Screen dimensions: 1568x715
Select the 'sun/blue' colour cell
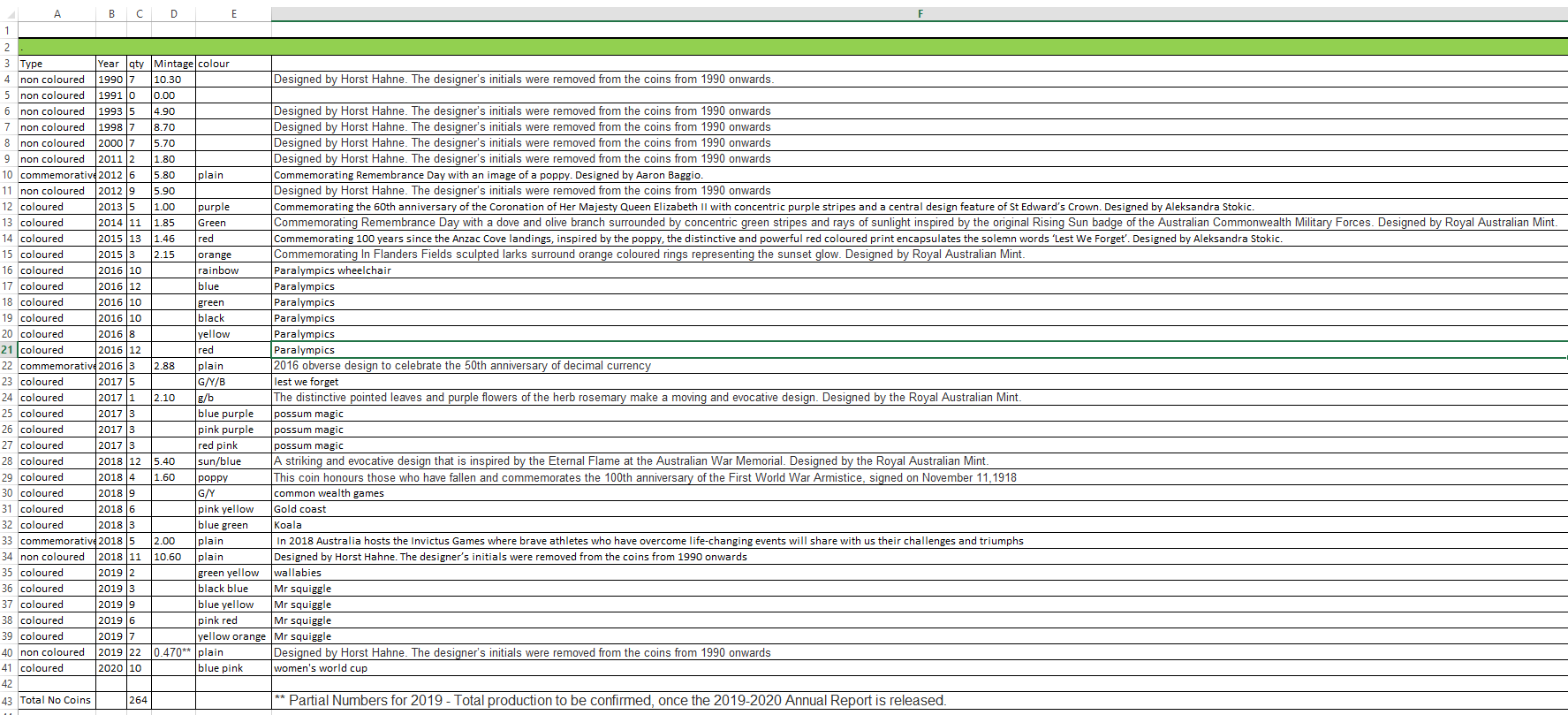pyautogui.click(x=233, y=461)
